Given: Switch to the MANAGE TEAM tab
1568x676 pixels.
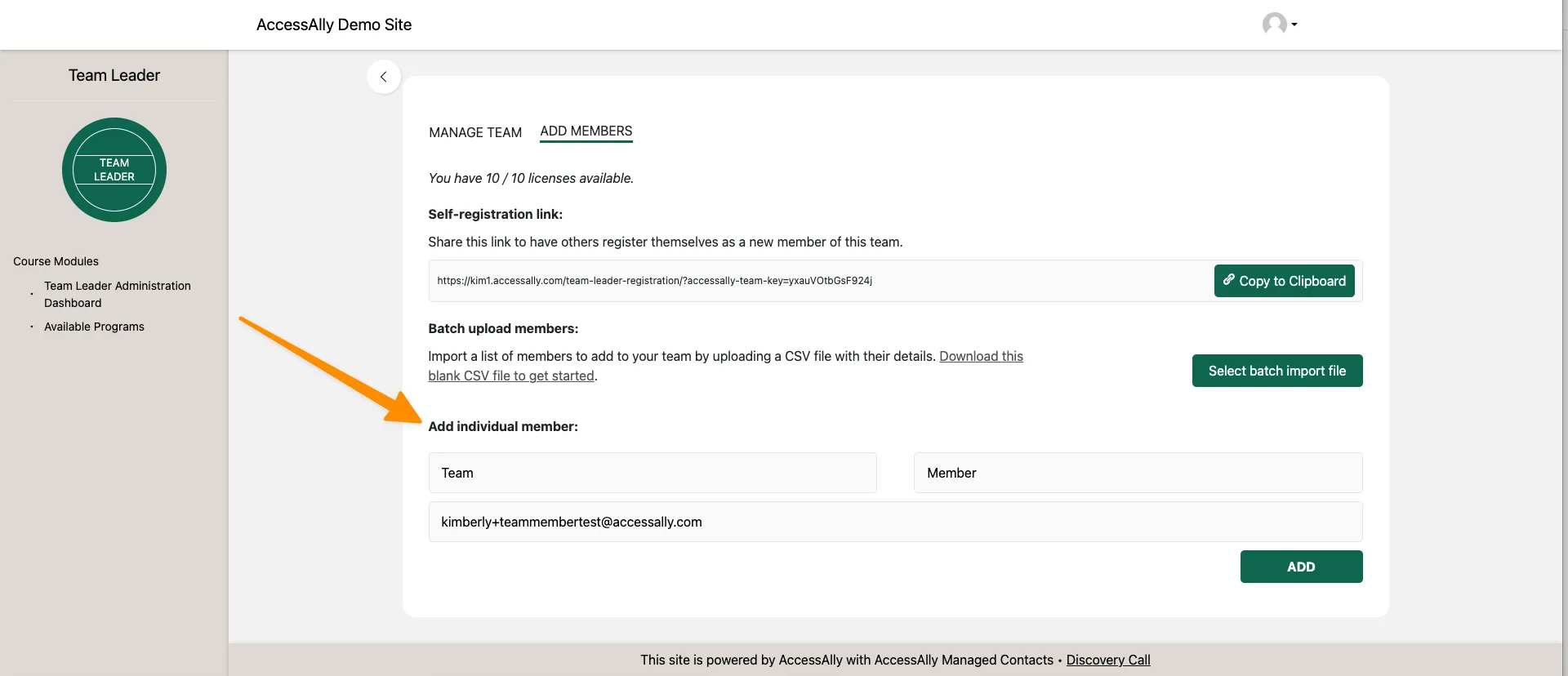Looking at the screenshot, I should click(x=475, y=132).
